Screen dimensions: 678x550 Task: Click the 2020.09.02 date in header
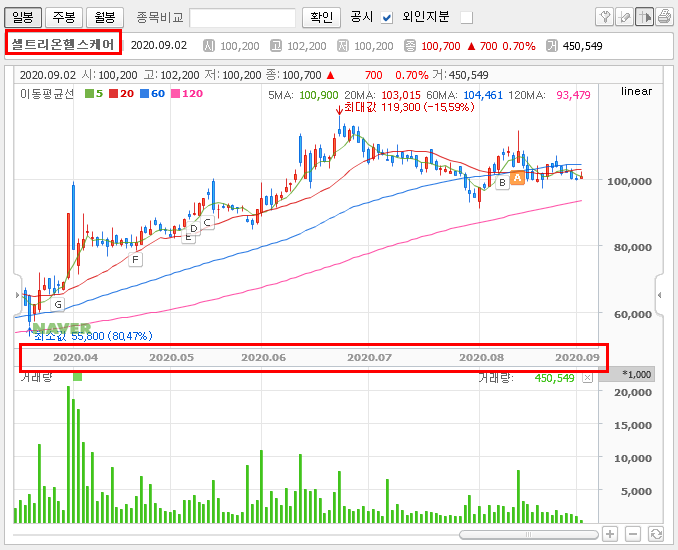pyautogui.click(x=159, y=45)
